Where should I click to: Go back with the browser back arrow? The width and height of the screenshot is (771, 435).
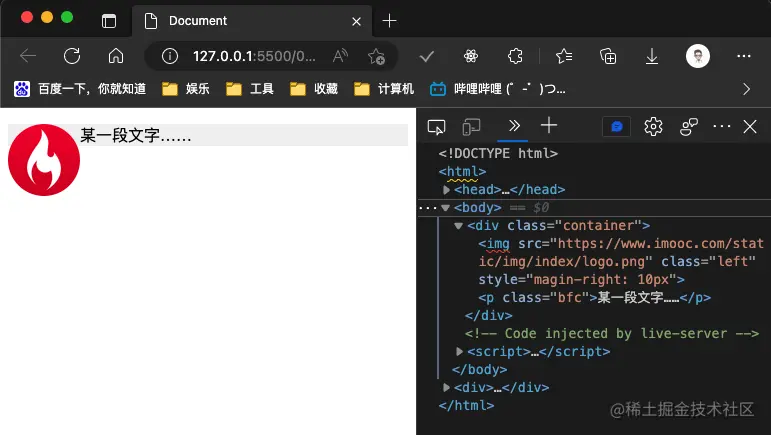(x=28, y=56)
